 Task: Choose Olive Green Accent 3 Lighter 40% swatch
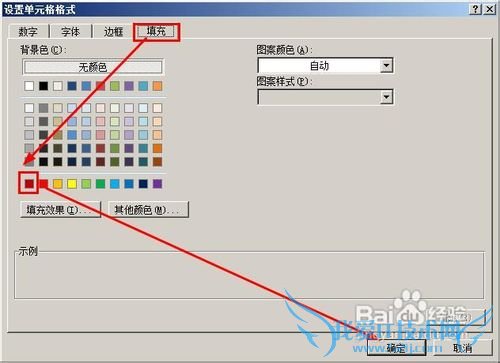point(115,135)
